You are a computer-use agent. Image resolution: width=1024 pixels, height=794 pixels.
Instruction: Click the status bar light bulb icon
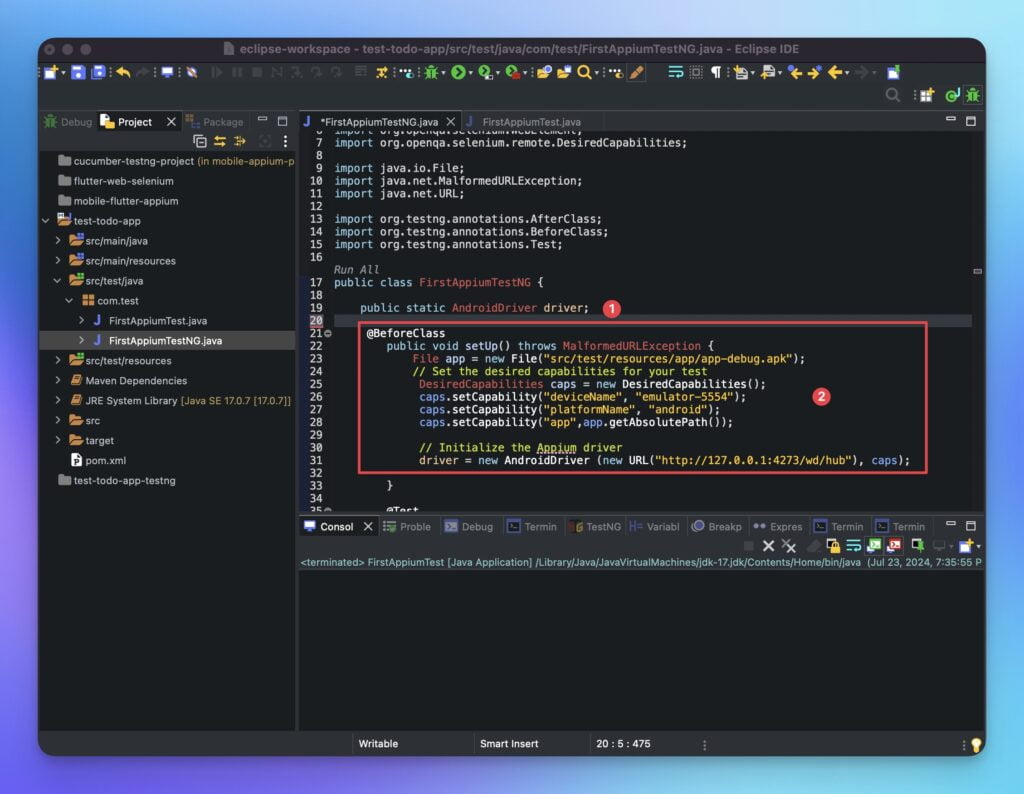(x=976, y=744)
